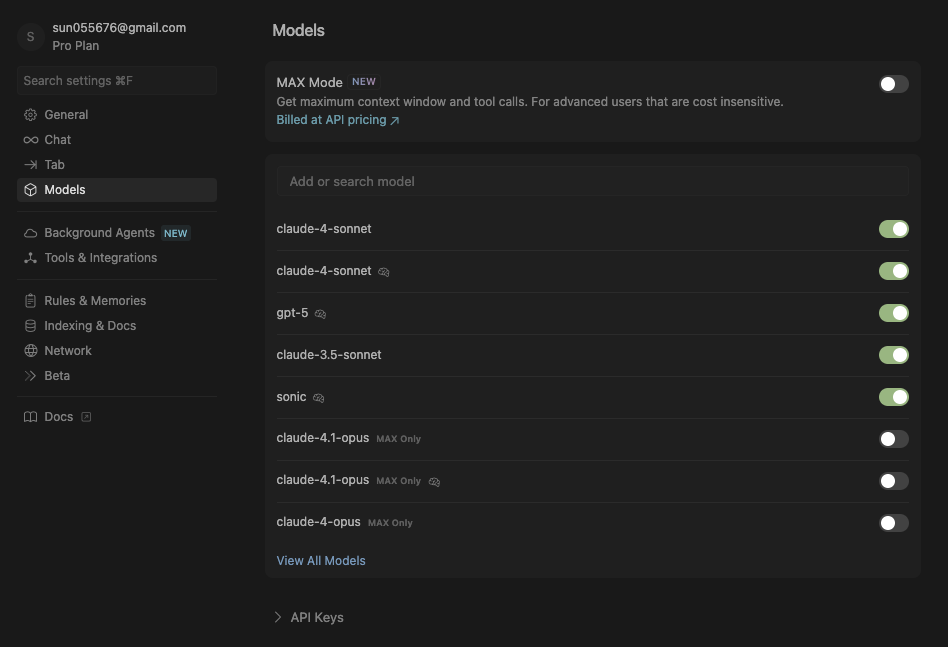The width and height of the screenshot is (948, 647).
Task: Click the Indexing & Docs database icon
Action: 31,326
